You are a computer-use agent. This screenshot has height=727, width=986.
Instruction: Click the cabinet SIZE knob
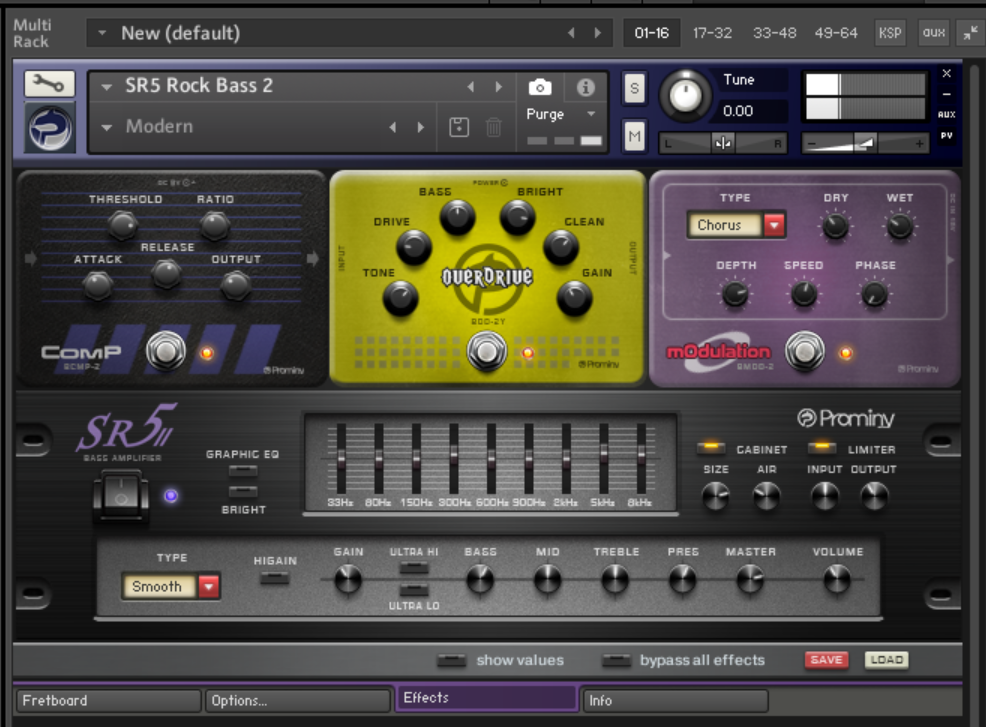(716, 497)
